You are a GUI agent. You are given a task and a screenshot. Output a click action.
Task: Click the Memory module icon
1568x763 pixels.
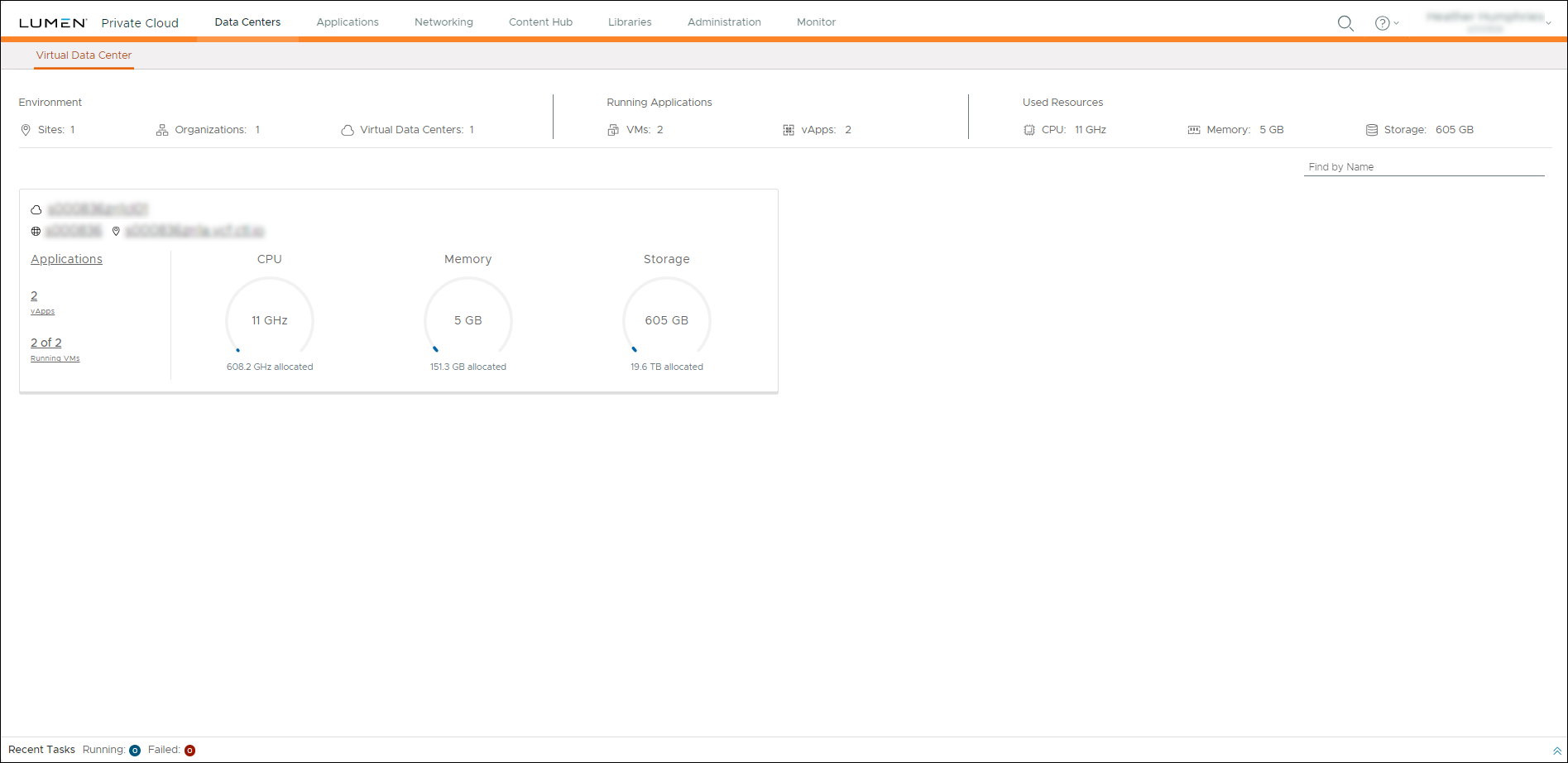tap(1194, 129)
